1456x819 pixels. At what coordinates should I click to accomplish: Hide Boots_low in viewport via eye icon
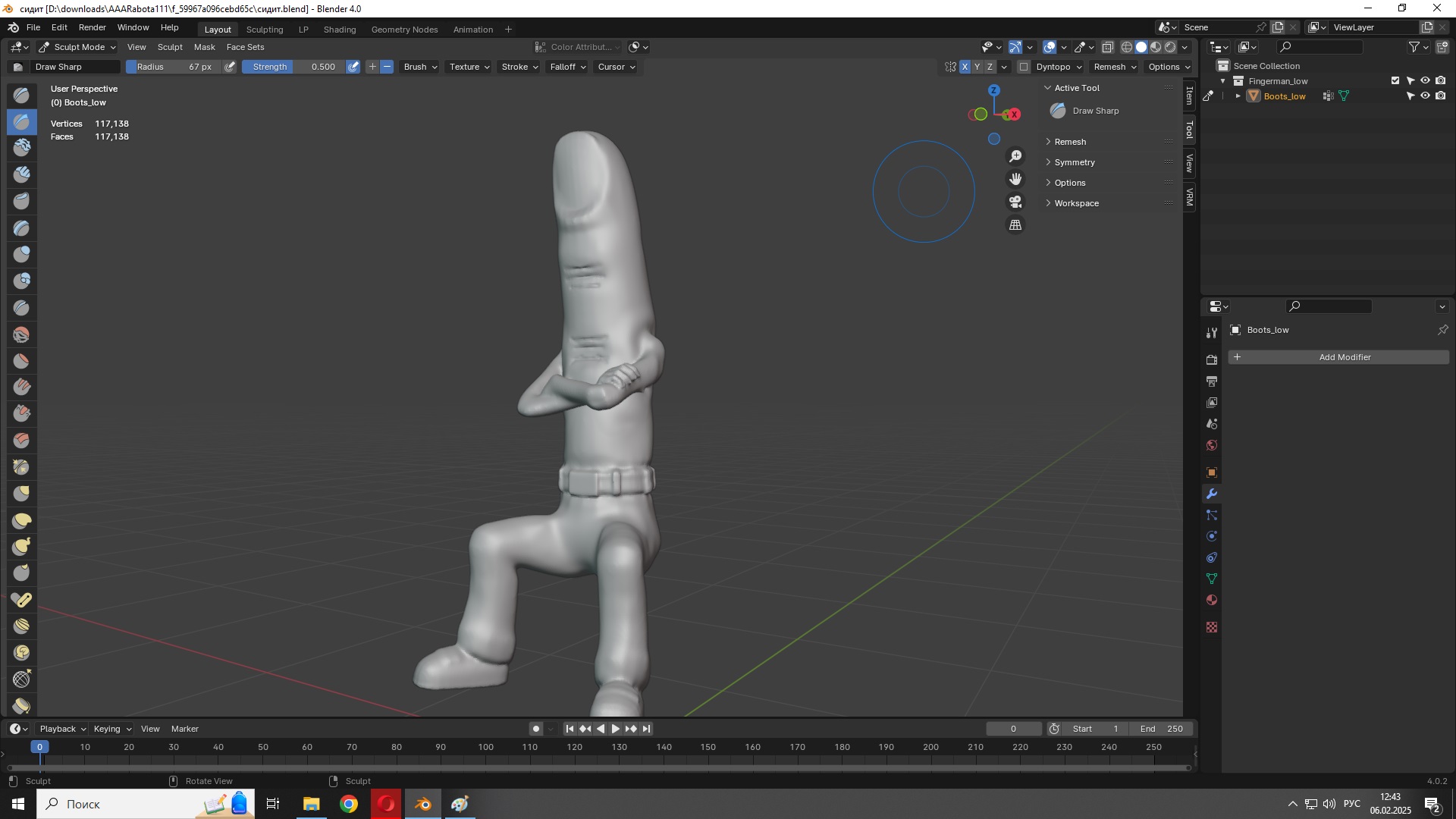point(1425,96)
